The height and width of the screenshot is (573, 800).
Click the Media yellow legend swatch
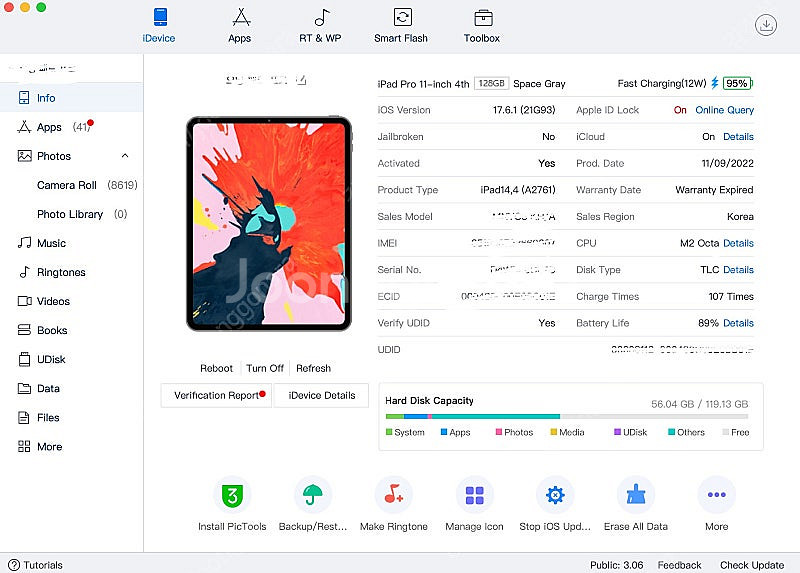(554, 432)
